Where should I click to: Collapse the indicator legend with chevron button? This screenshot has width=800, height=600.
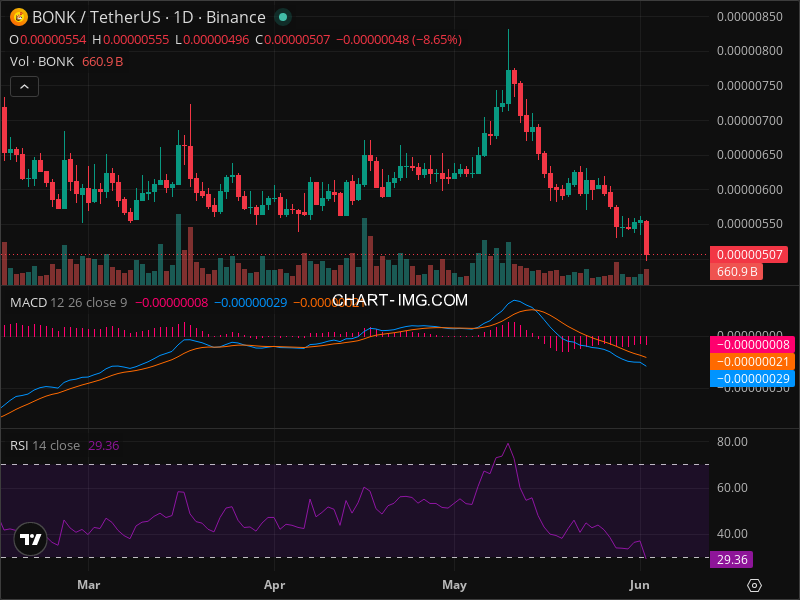(24, 87)
